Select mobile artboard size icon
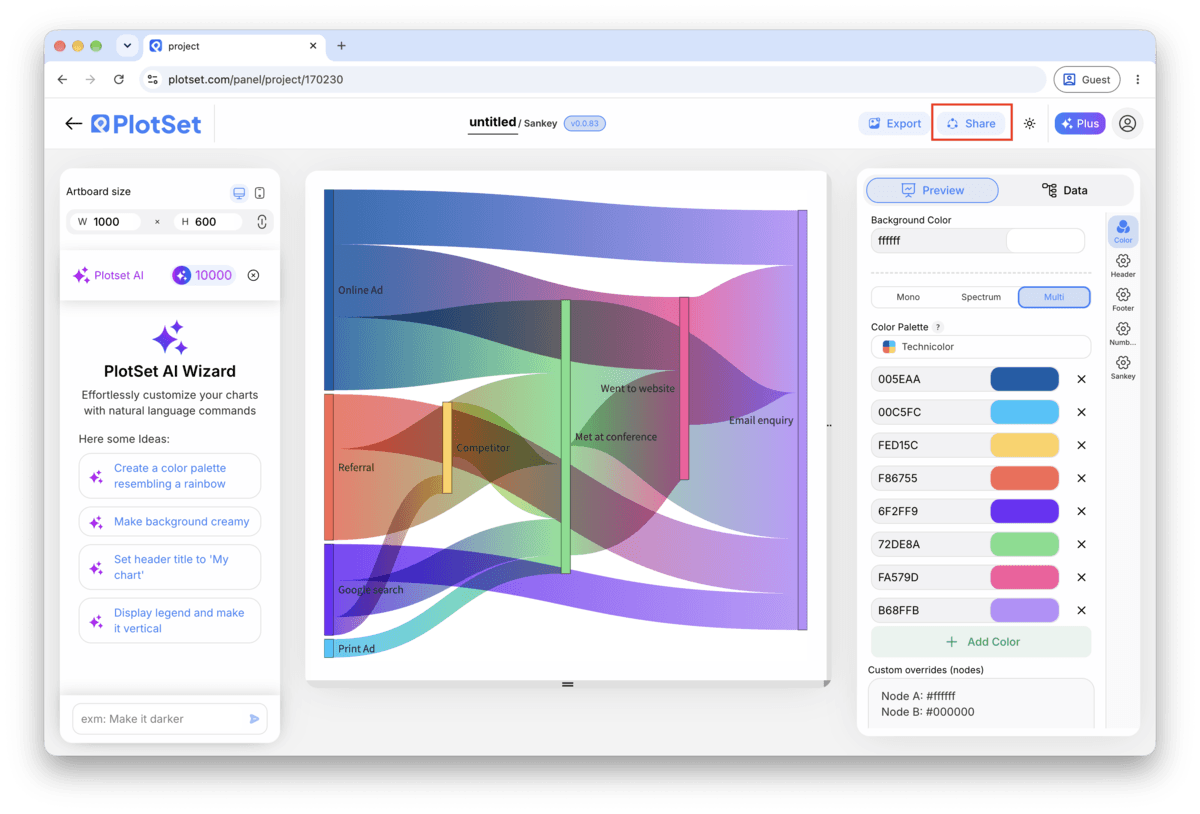This screenshot has height=814, width=1200. (x=260, y=193)
